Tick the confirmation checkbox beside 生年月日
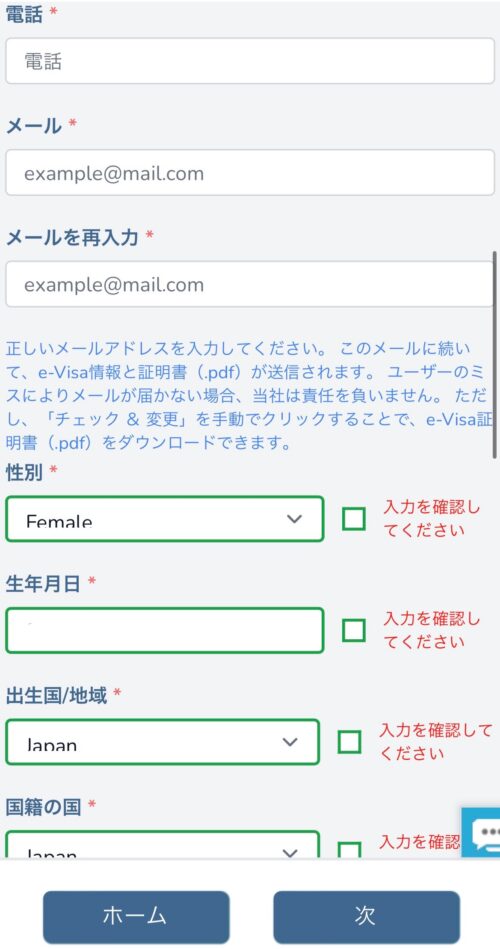 pyautogui.click(x=354, y=630)
